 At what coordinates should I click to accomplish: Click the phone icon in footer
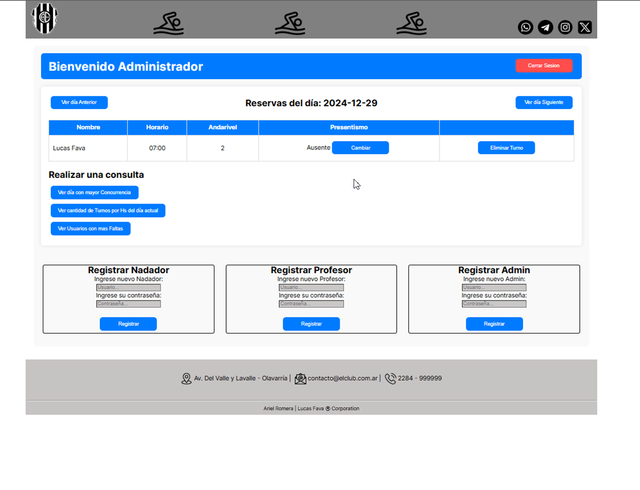(x=390, y=379)
